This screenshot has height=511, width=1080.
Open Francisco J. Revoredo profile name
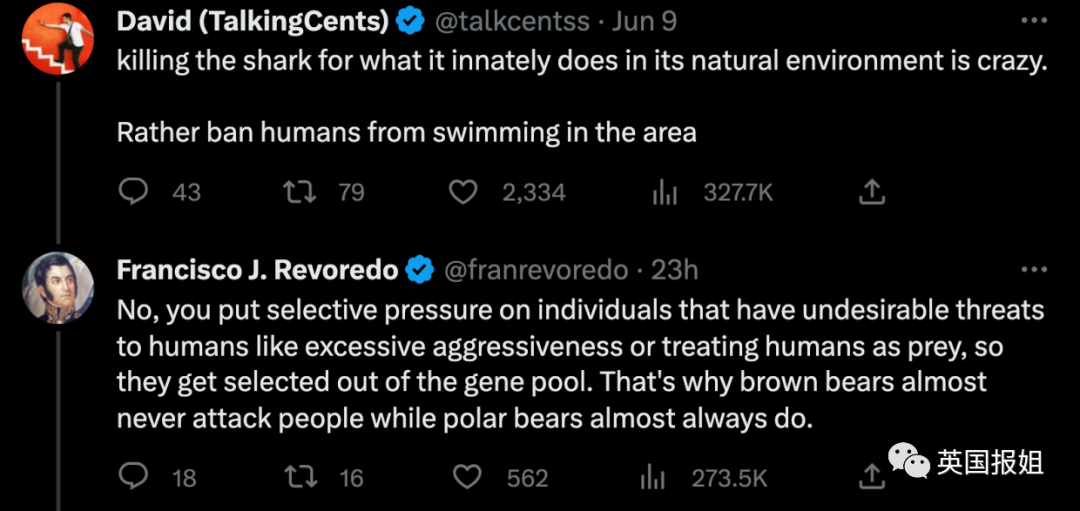tap(257, 269)
